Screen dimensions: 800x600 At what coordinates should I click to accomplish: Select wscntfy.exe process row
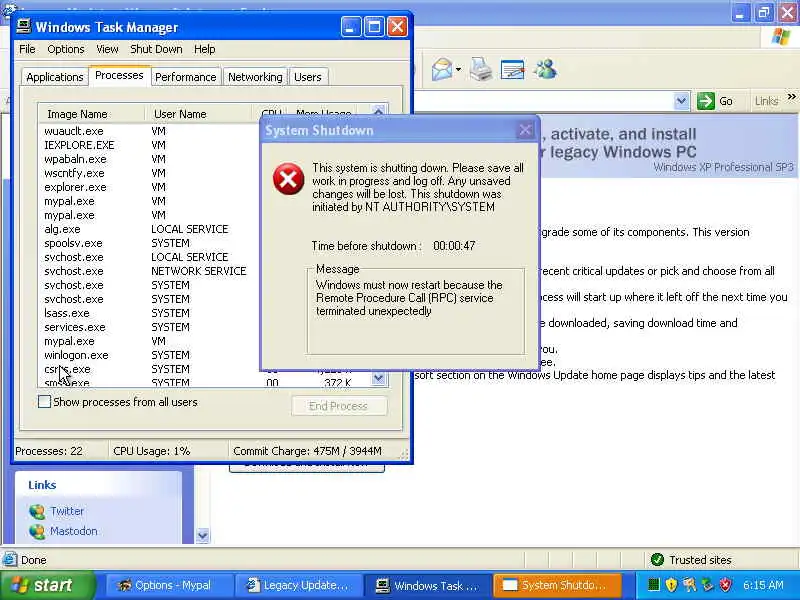tap(151, 173)
